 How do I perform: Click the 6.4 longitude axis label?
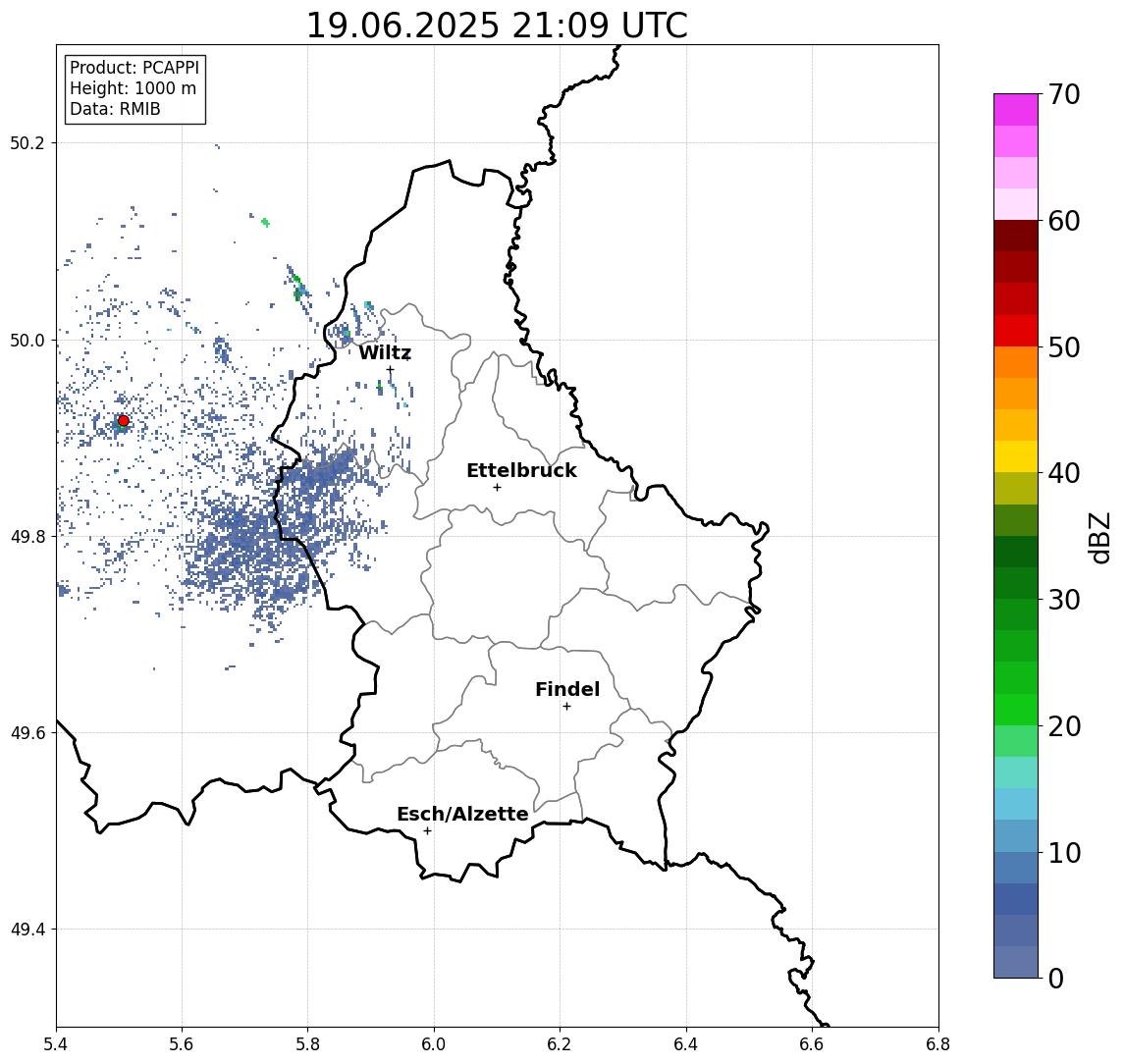click(x=686, y=1044)
